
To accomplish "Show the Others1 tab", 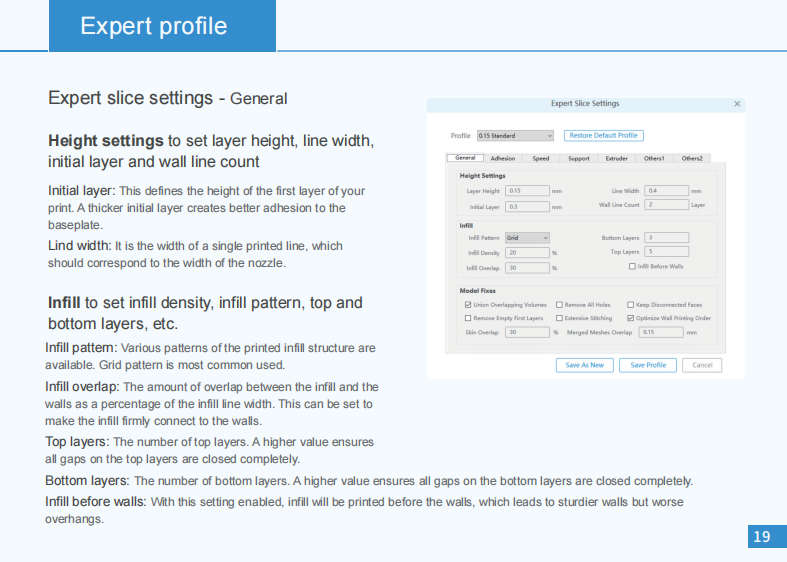I will pyautogui.click(x=654, y=158).
